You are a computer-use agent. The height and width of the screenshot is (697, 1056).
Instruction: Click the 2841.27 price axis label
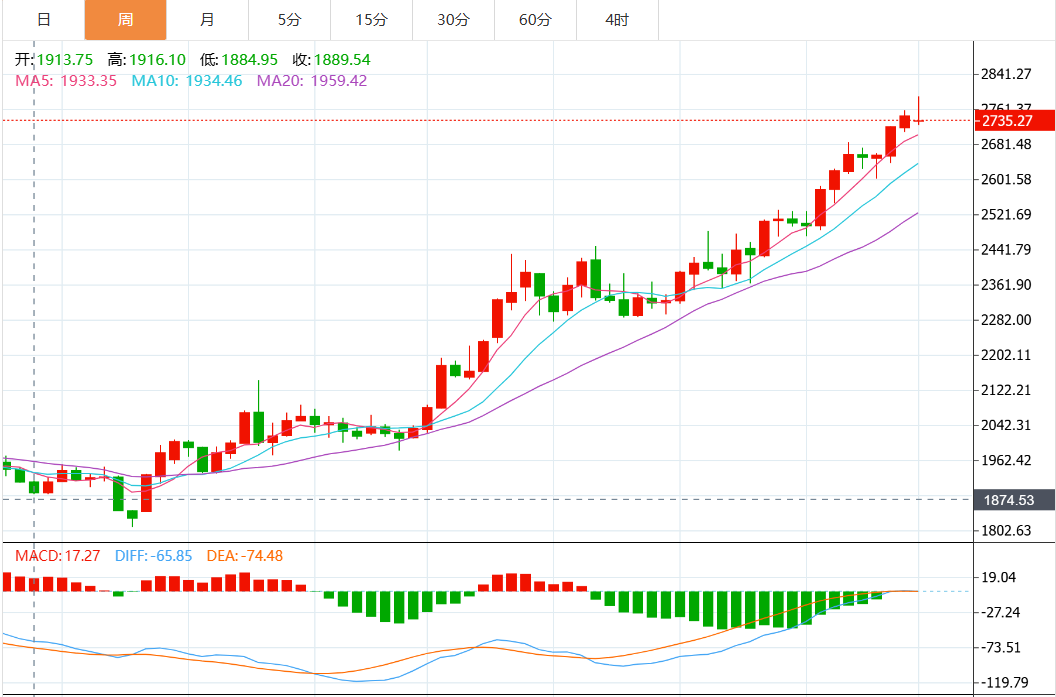pyautogui.click(x=1006, y=74)
